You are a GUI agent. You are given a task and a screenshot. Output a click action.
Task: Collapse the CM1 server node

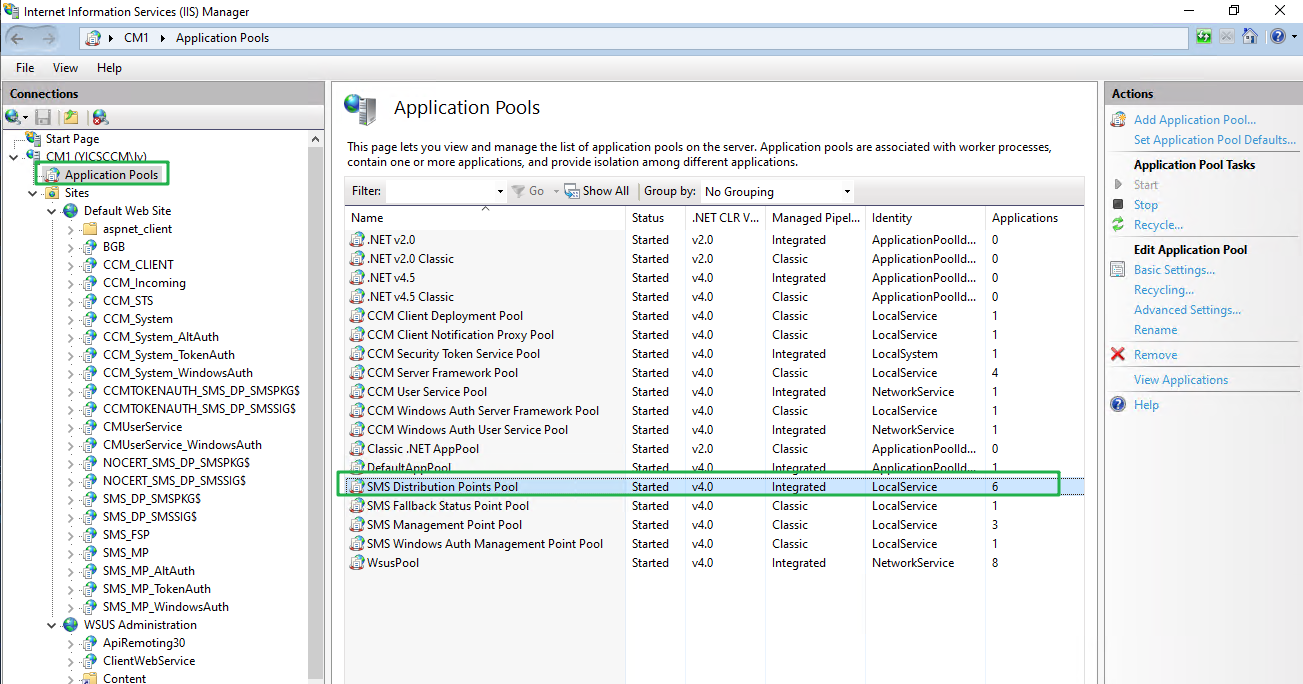click(13, 157)
